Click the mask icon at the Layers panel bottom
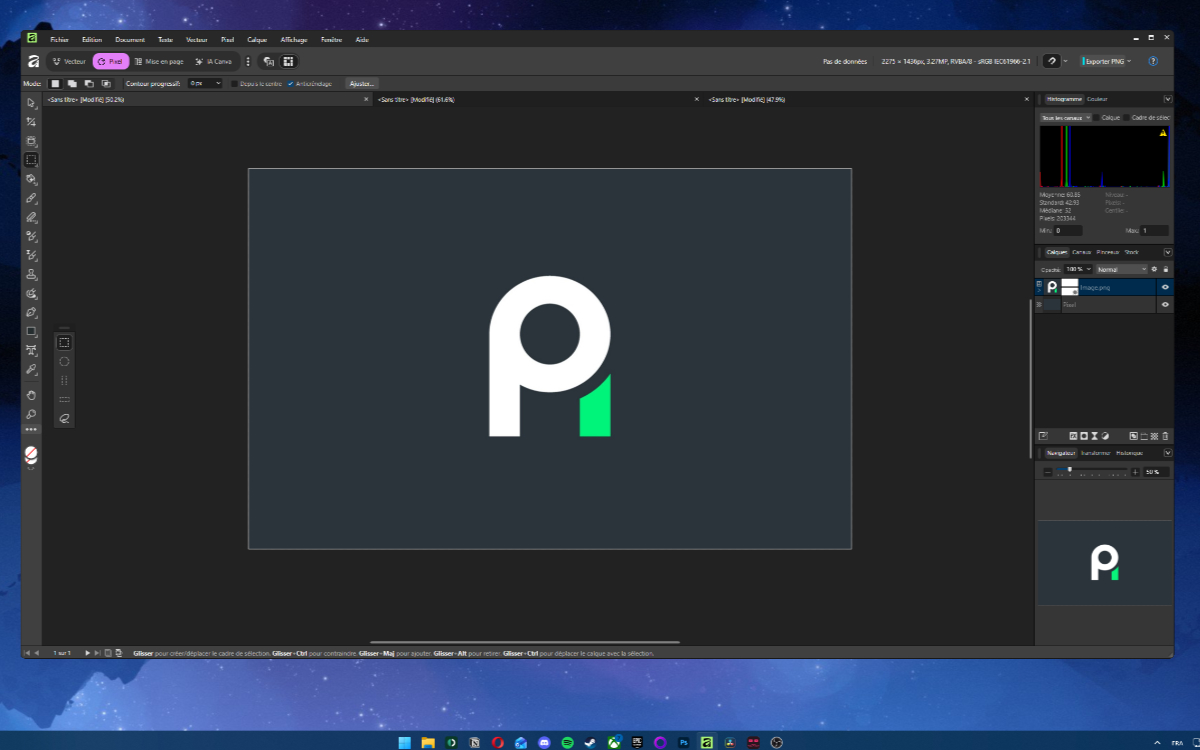 [x=1083, y=436]
